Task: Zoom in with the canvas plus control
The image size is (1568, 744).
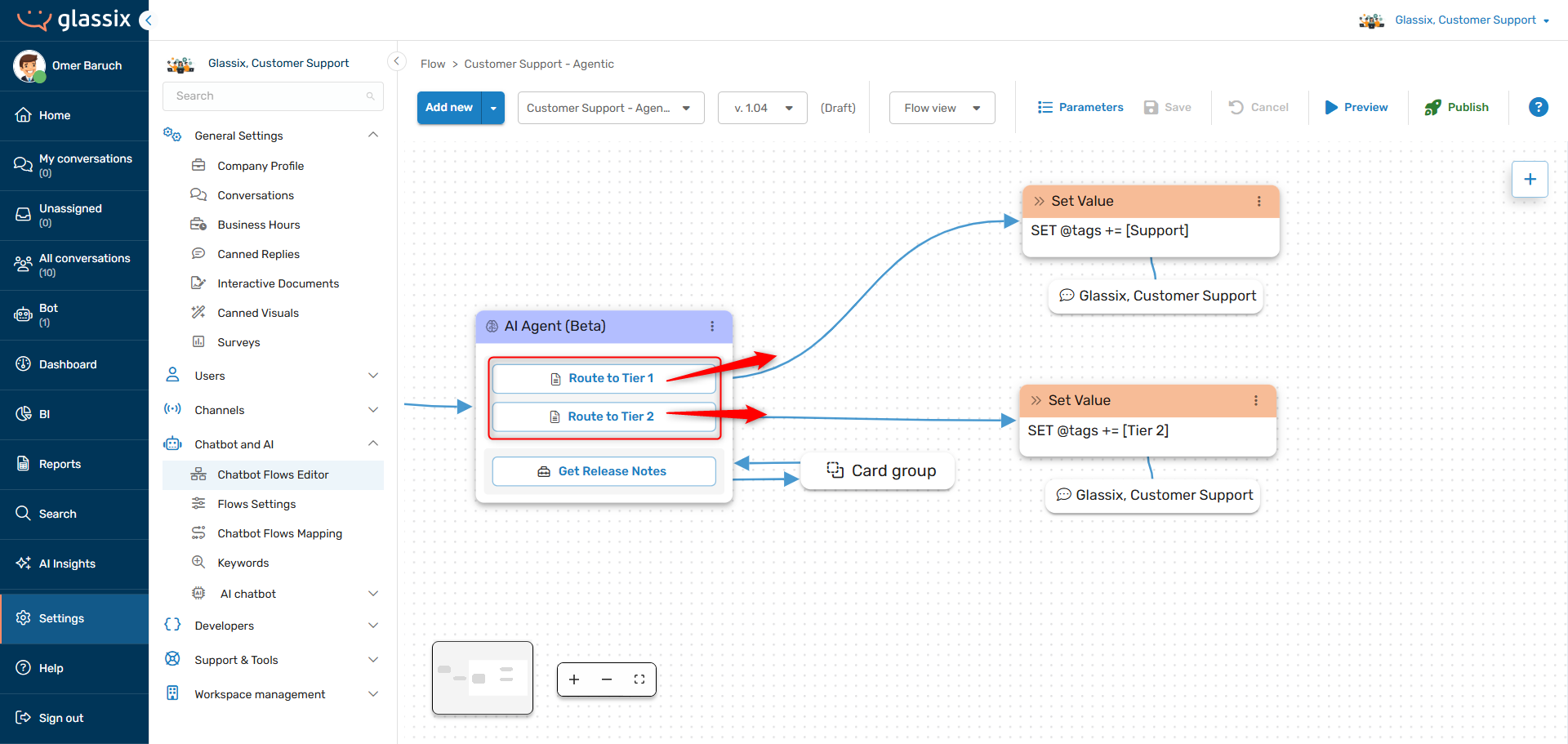Action: point(574,679)
